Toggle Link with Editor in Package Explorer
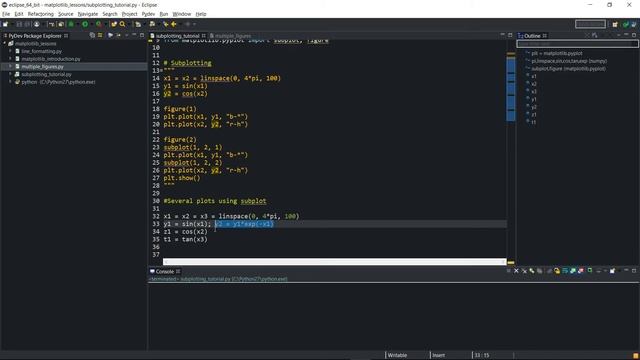 pos(100,36)
